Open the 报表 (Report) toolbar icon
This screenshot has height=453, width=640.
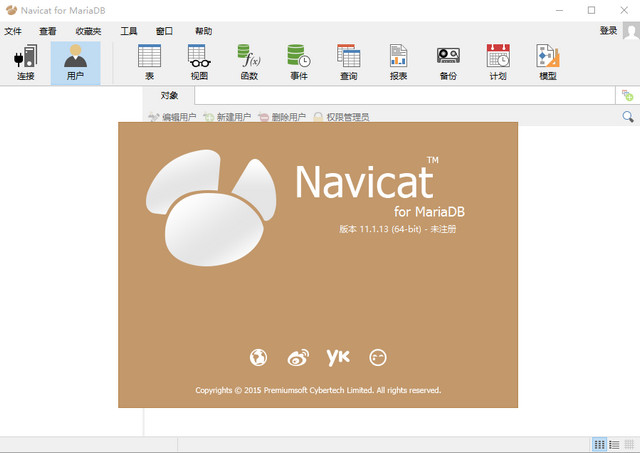(398, 62)
